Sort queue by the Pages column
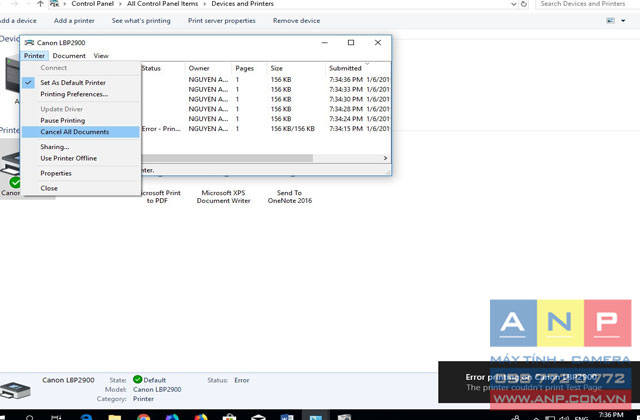The height and width of the screenshot is (420, 640). (x=249, y=68)
